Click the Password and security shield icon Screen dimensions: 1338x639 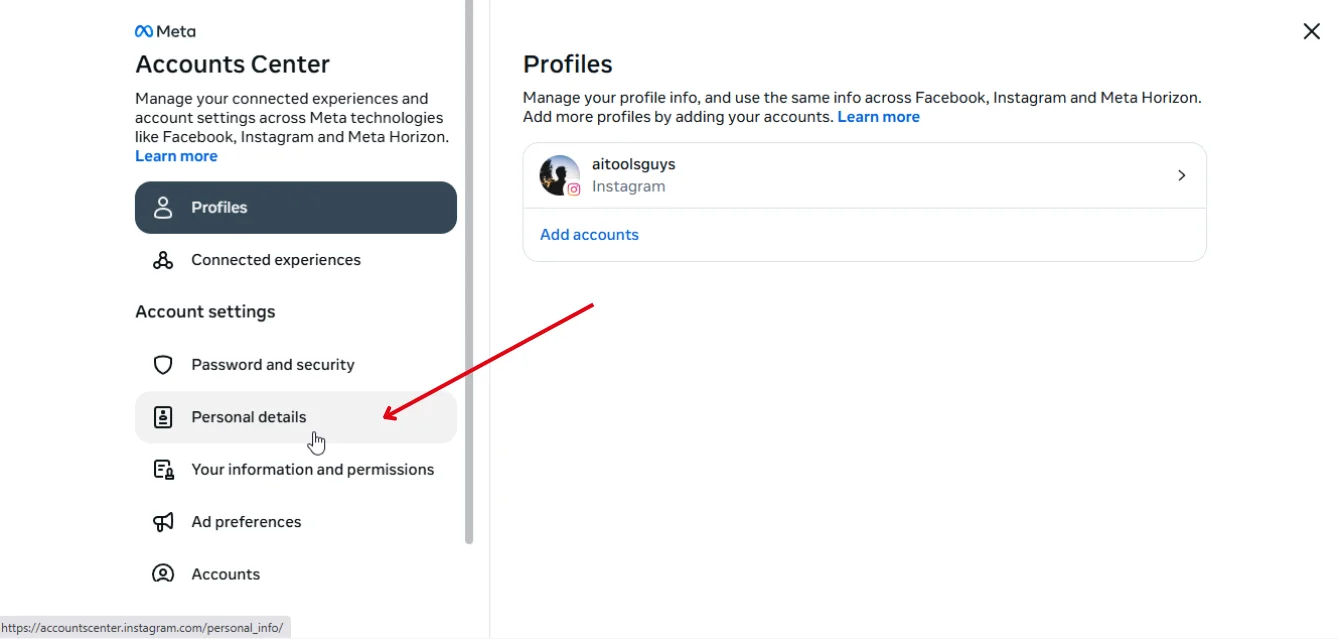coord(163,365)
